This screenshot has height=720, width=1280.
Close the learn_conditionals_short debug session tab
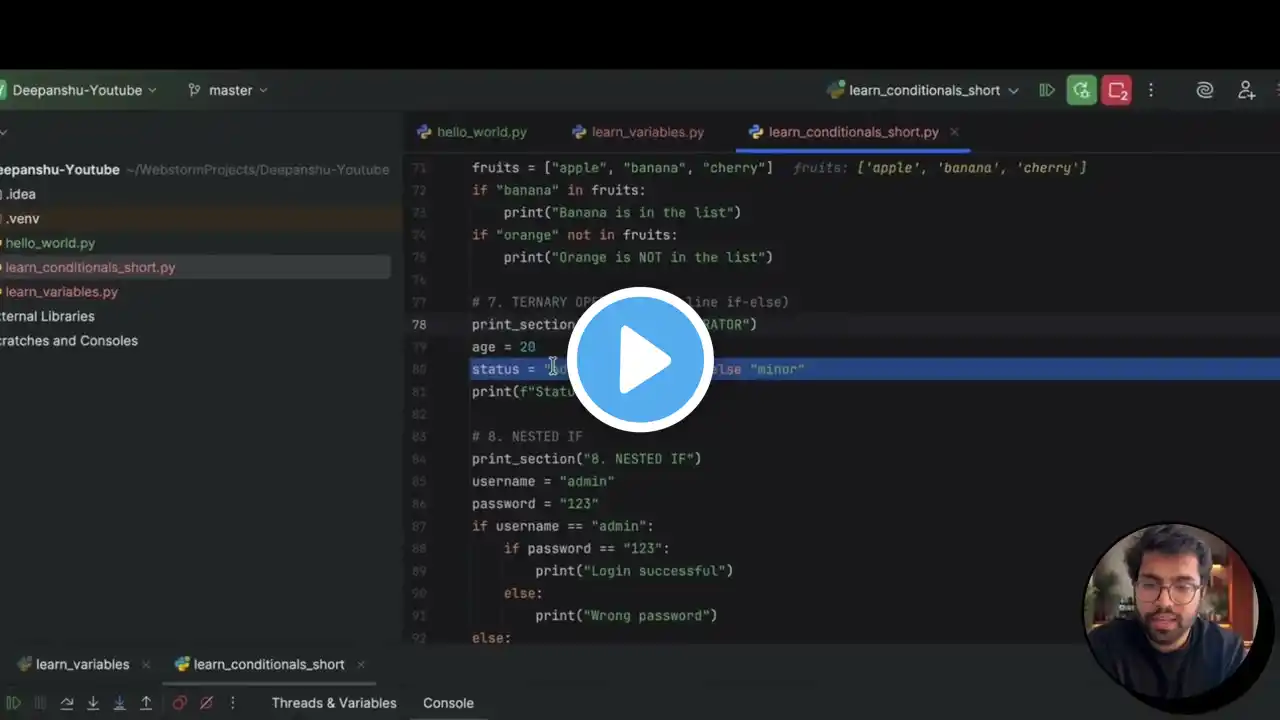point(361,664)
